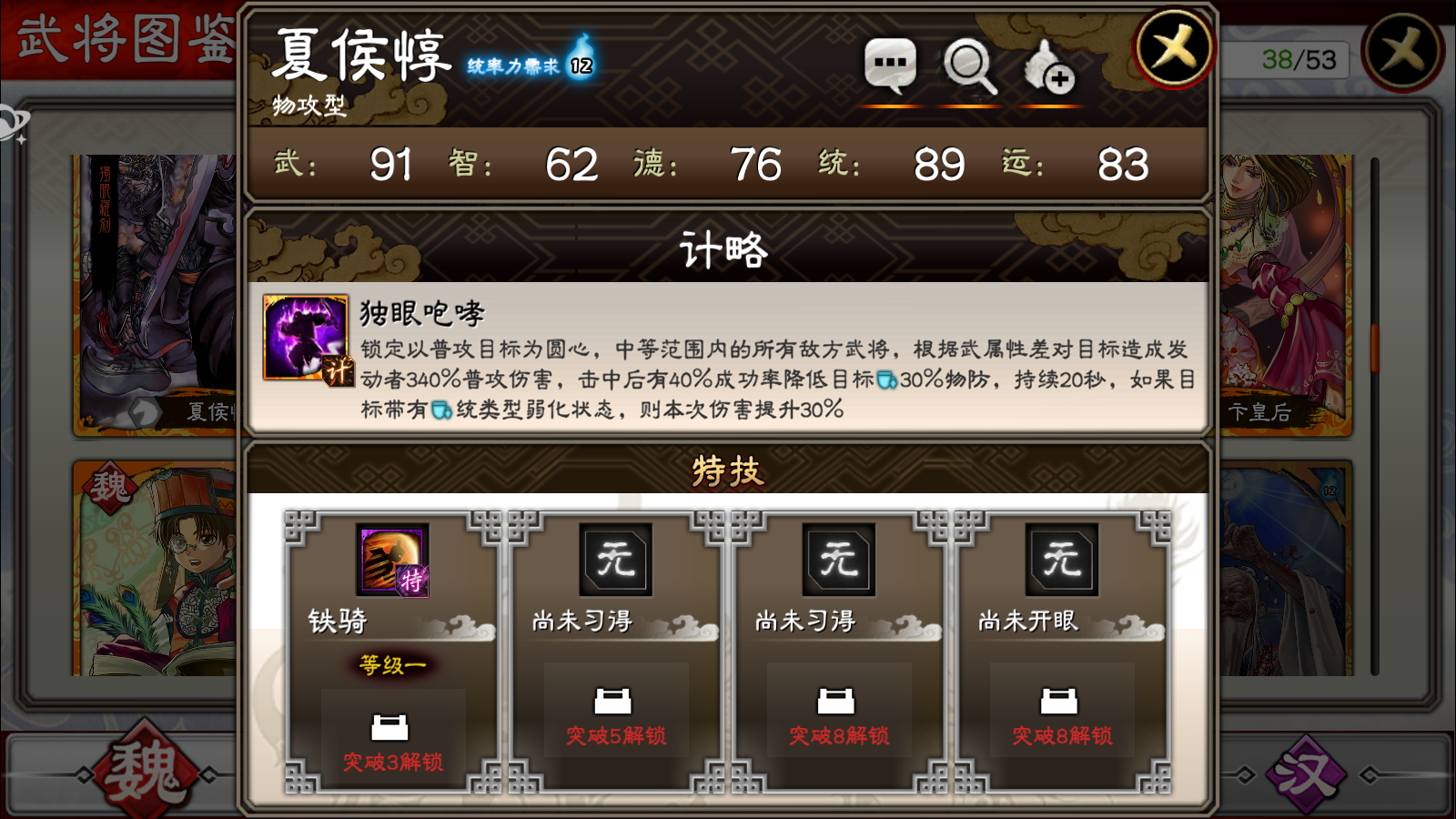Tap the 突破3解锁 unlock label
The height and width of the screenshot is (819, 1456).
coord(393,762)
